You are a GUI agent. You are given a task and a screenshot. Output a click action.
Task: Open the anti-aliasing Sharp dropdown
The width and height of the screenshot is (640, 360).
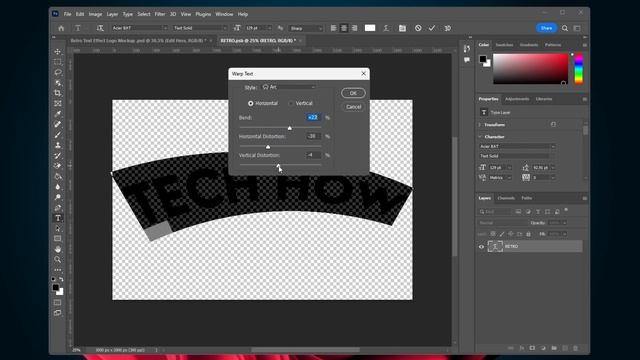(306, 28)
